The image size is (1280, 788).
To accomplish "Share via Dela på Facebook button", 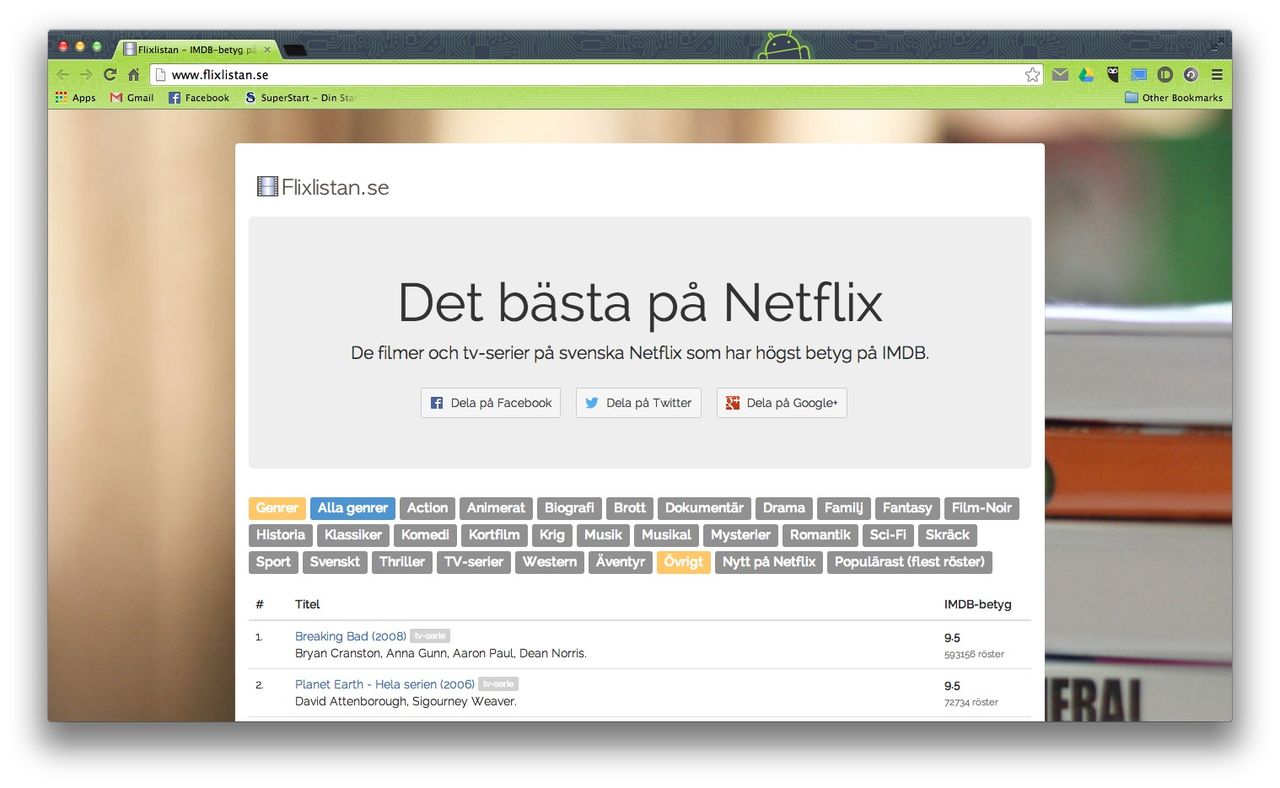I will [x=491, y=403].
